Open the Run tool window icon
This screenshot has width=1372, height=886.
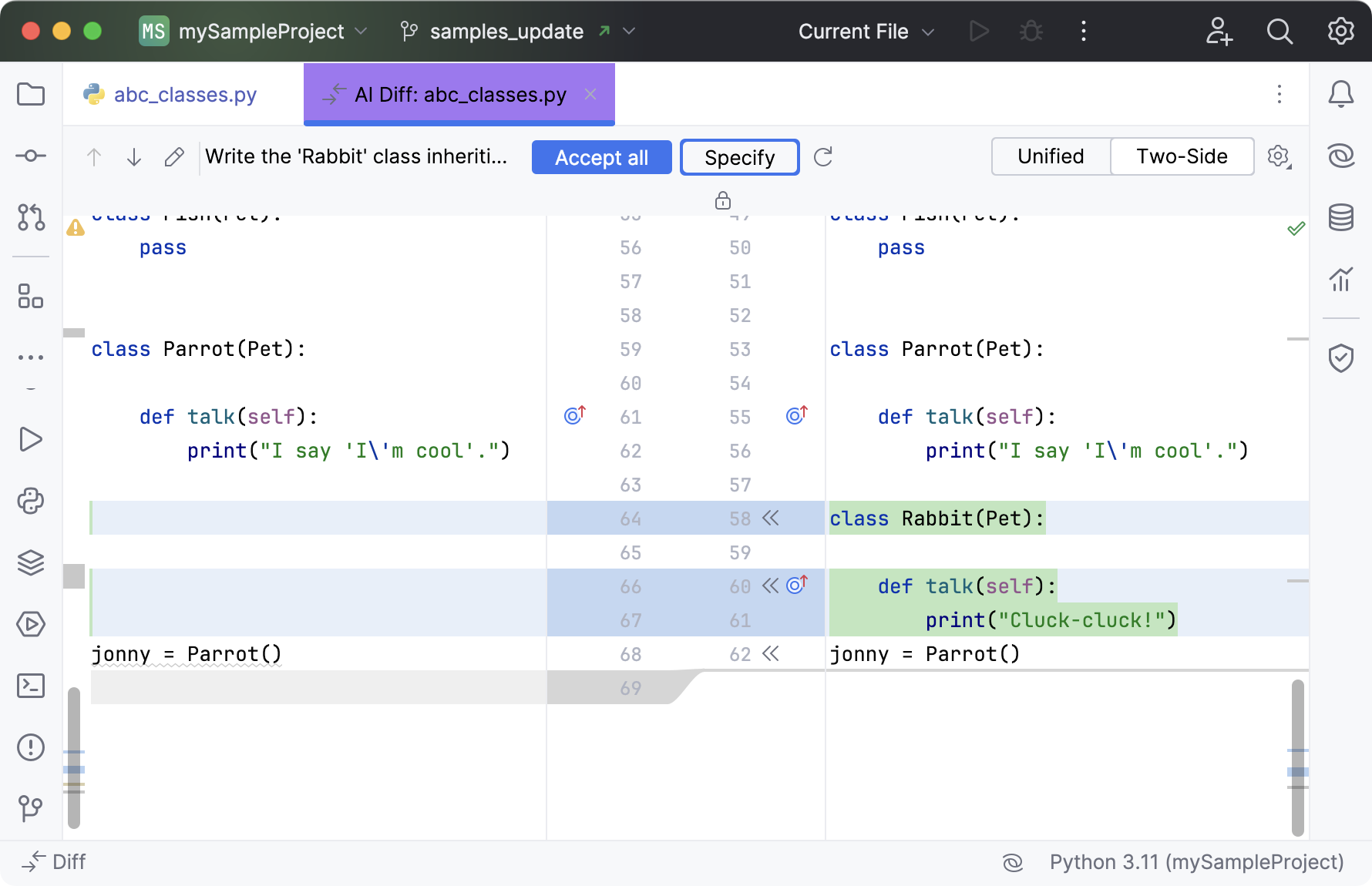[x=31, y=439]
